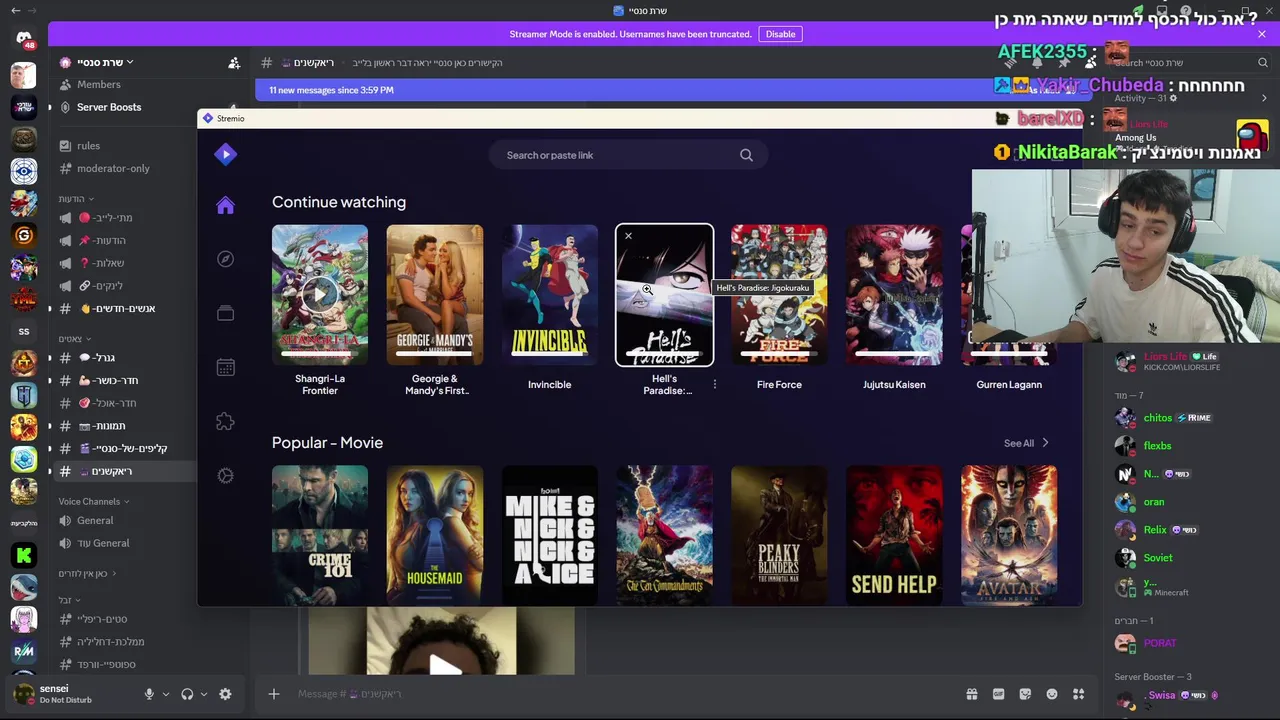Click the search magnifier icon in Stremio
Image resolution: width=1280 pixels, height=720 pixels.
746,155
